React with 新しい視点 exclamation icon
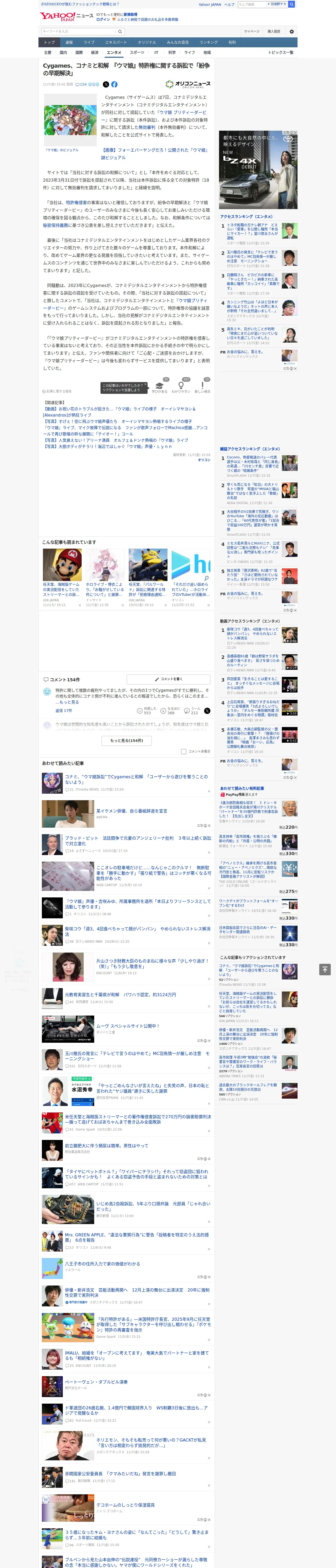The height and width of the screenshot is (1568, 336). click(203, 385)
